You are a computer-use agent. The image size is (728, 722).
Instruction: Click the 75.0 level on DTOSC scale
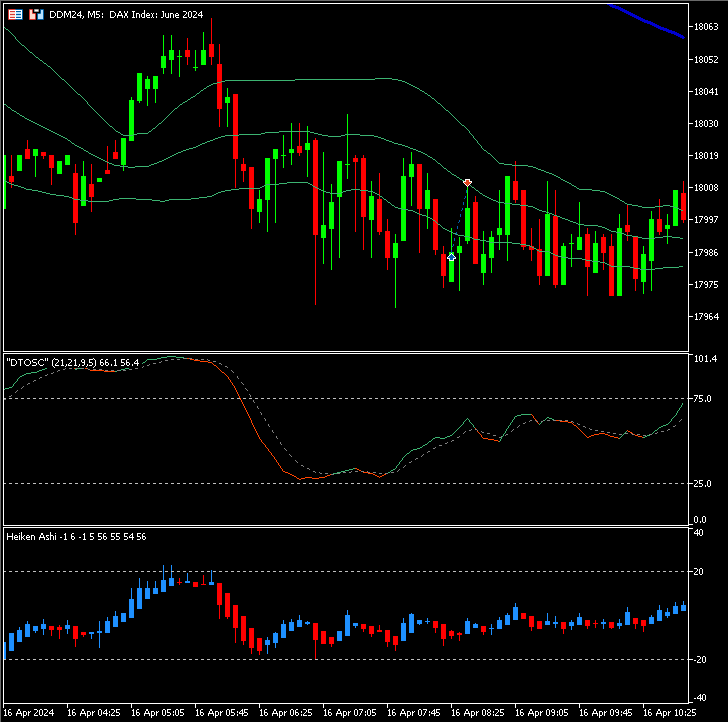[702, 398]
